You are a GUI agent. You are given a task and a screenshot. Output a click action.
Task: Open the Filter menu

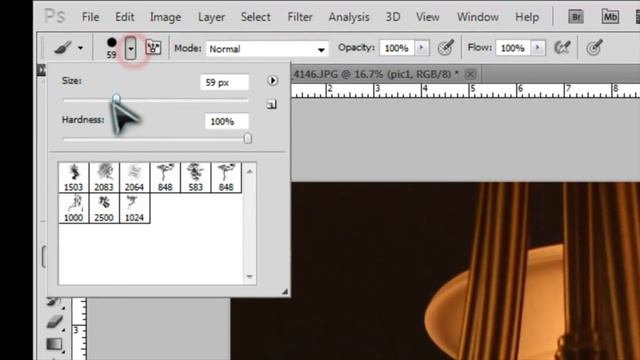(300, 17)
